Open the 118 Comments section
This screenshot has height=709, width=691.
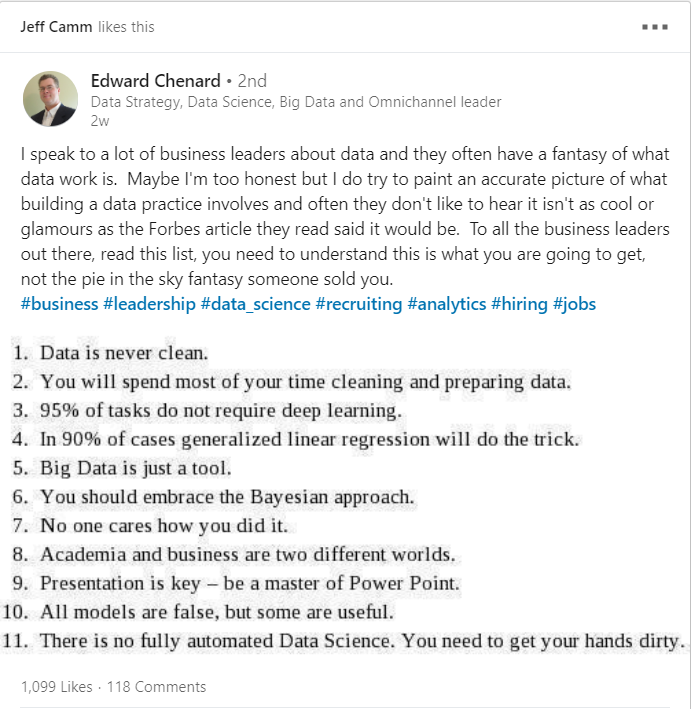pyautogui.click(x=156, y=687)
